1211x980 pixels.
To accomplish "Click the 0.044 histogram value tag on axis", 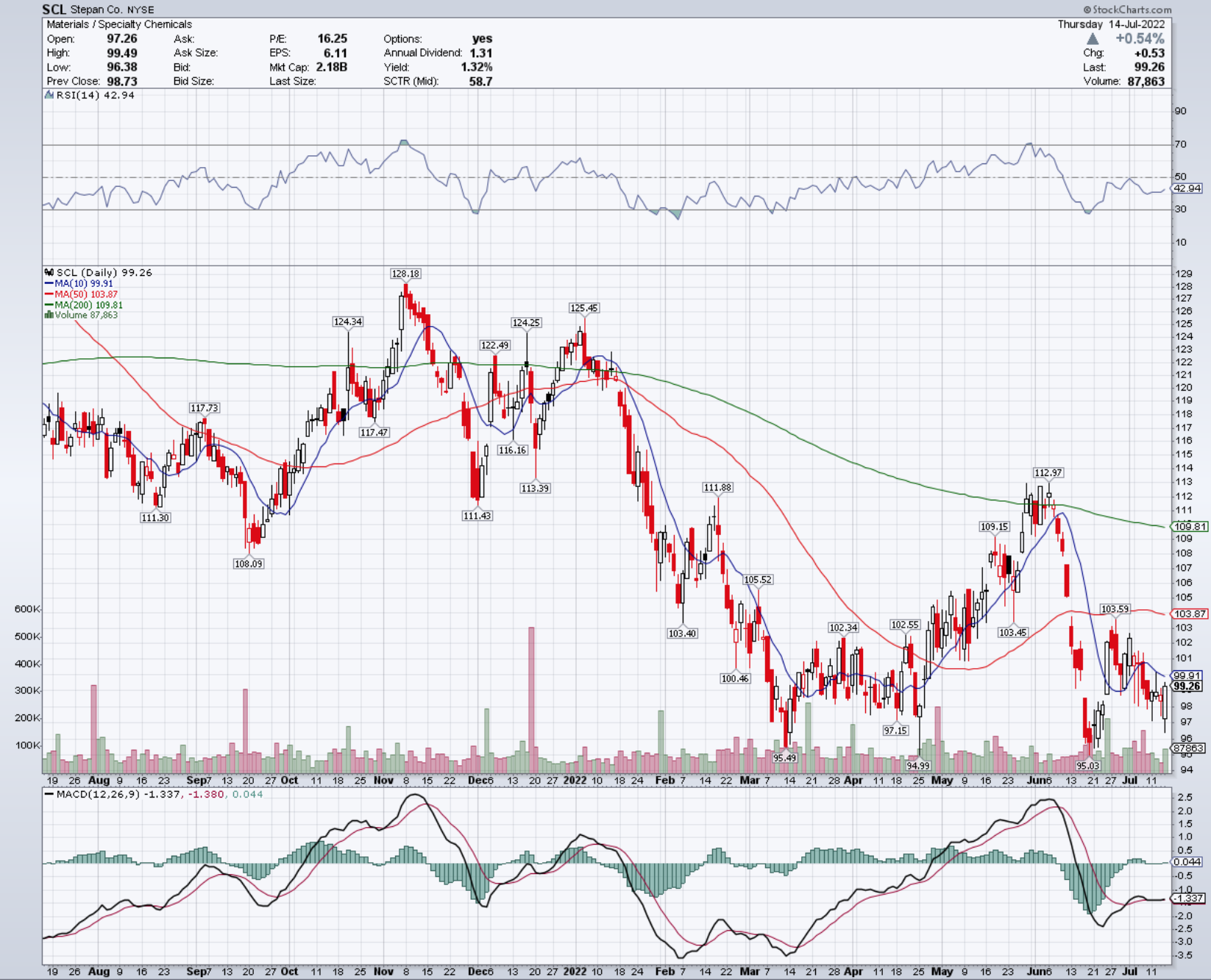I will click(x=1187, y=862).
